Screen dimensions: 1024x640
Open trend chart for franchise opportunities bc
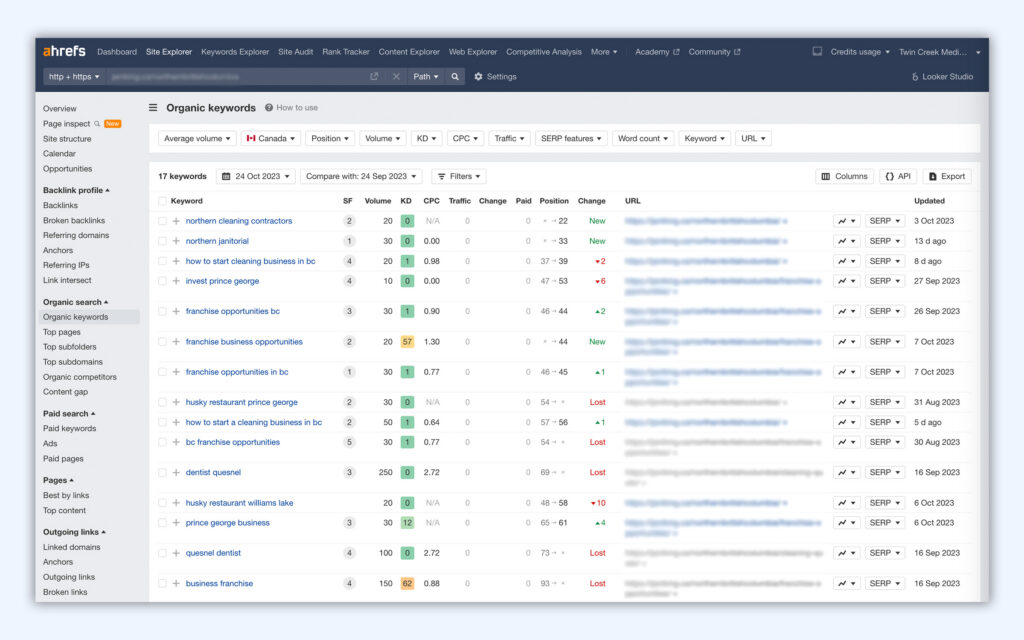[846, 312]
